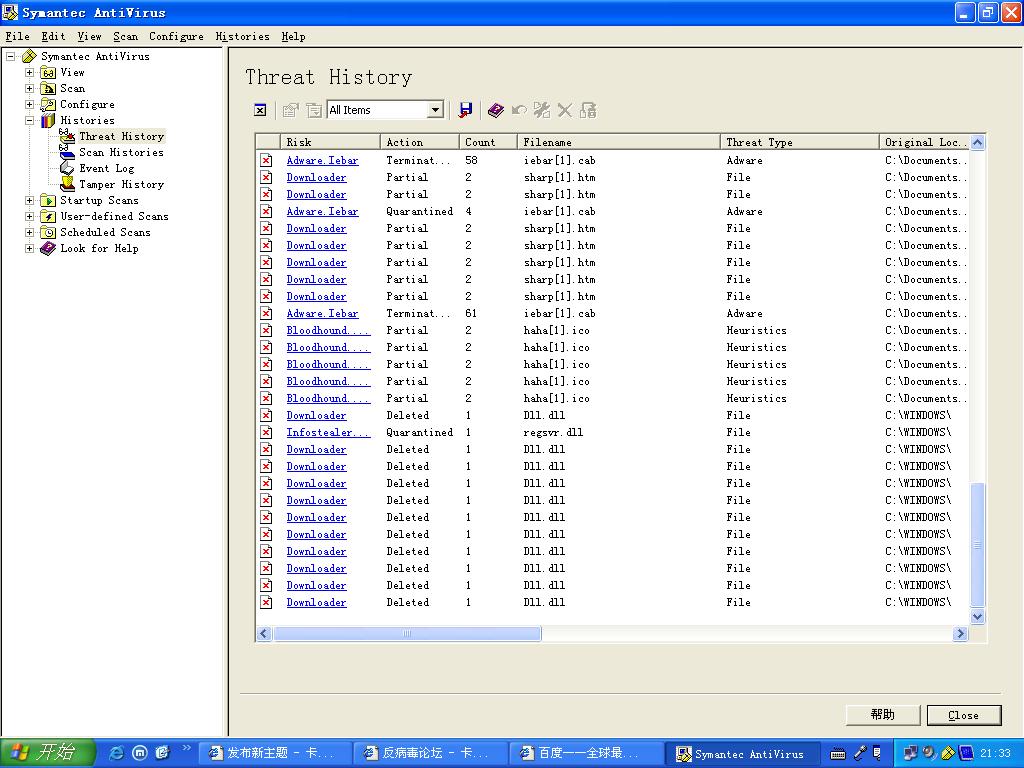This screenshot has height=768, width=1024.
Task: Collapse the Histories tree node
Action: (29, 120)
